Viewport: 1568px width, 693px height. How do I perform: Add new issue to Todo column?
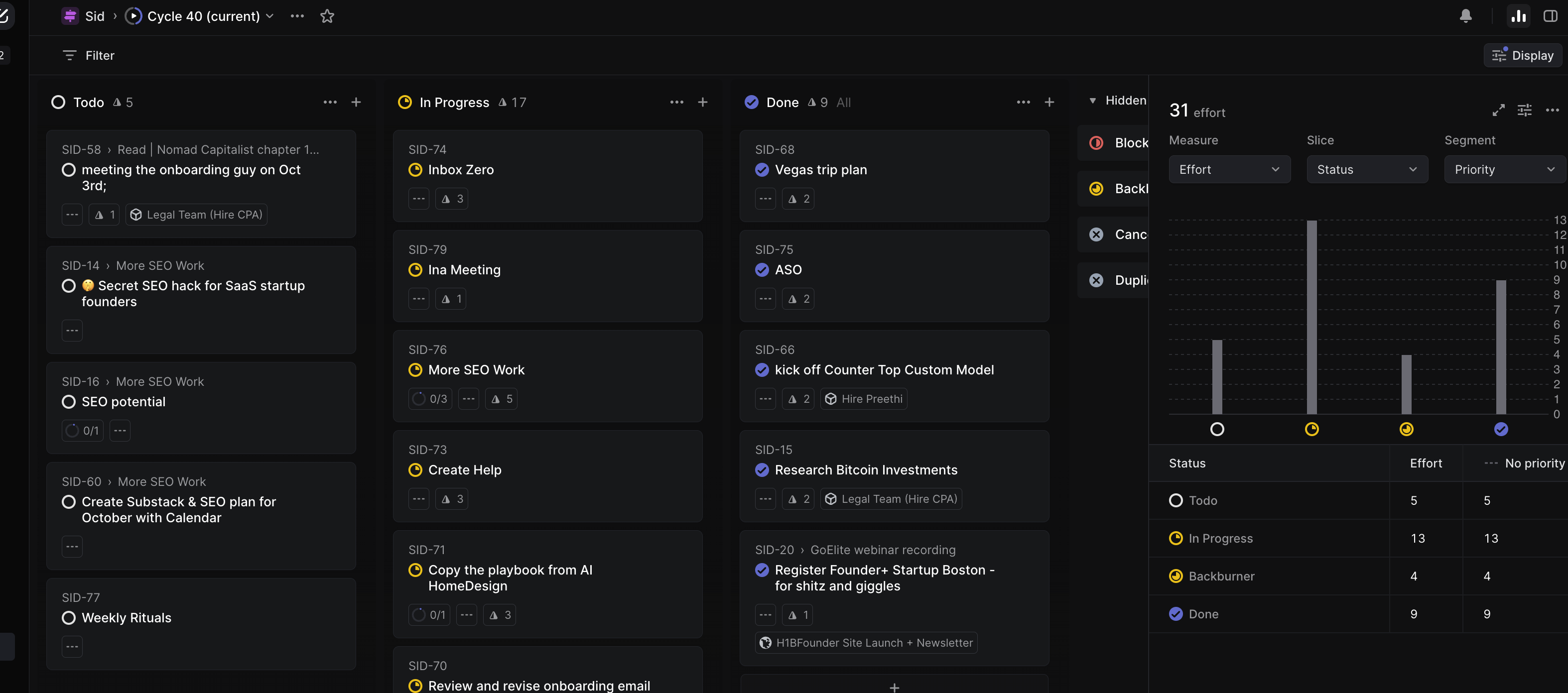click(356, 102)
